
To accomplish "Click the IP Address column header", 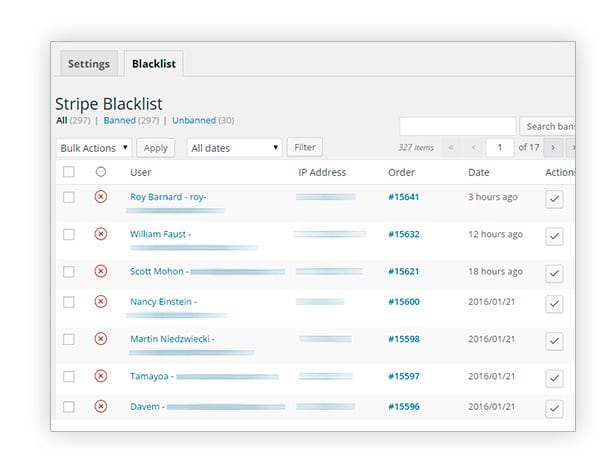I will [x=322, y=172].
